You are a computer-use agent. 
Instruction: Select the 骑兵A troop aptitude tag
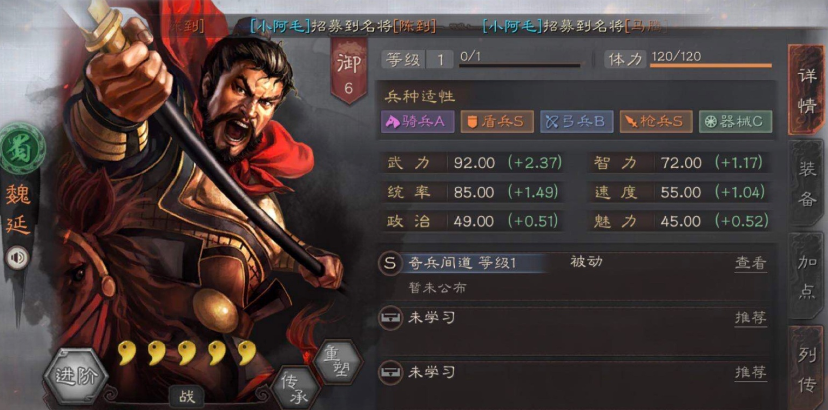[x=417, y=122]
